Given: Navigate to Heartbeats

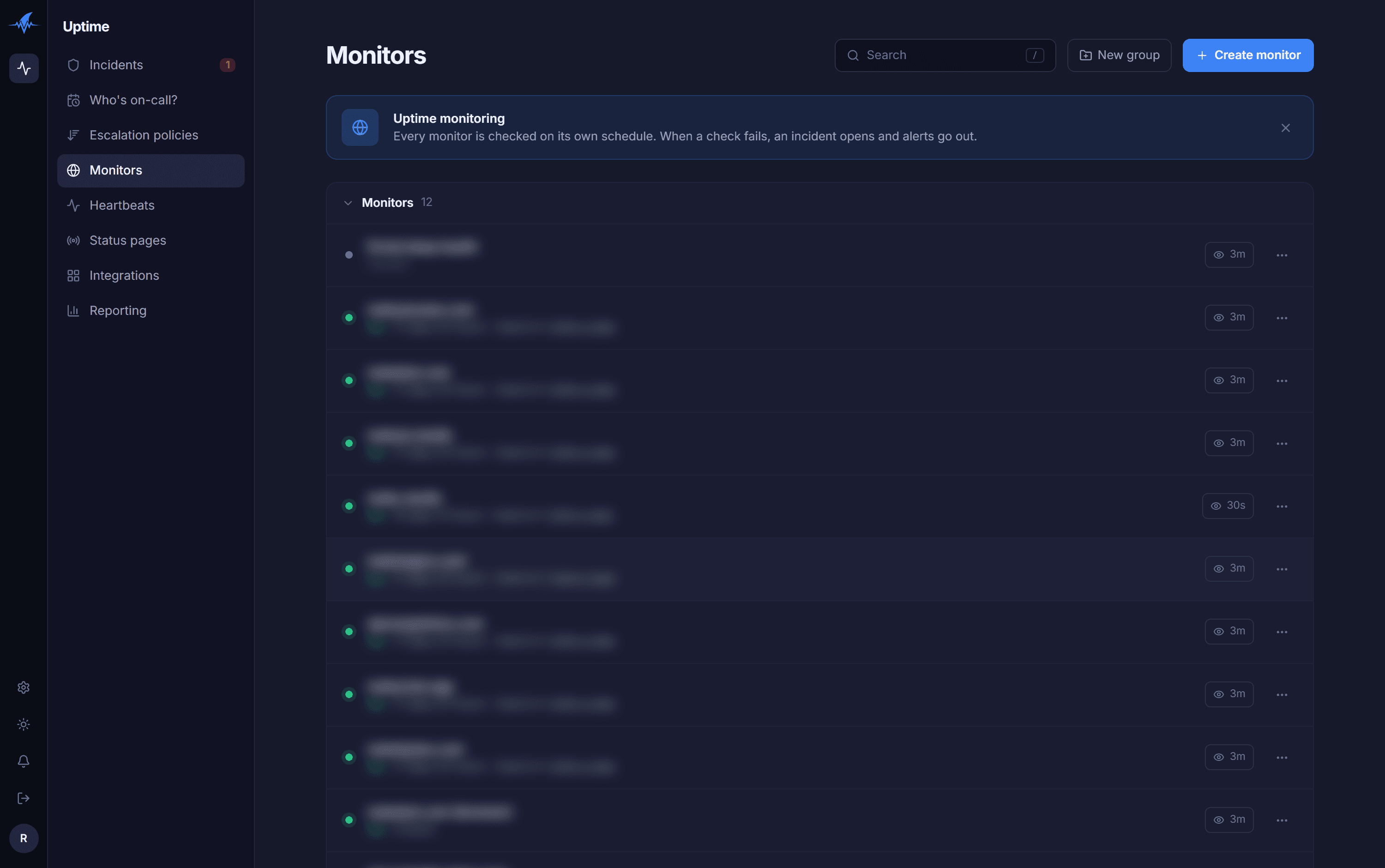Looking at the screenshot, I should [151, 205].
